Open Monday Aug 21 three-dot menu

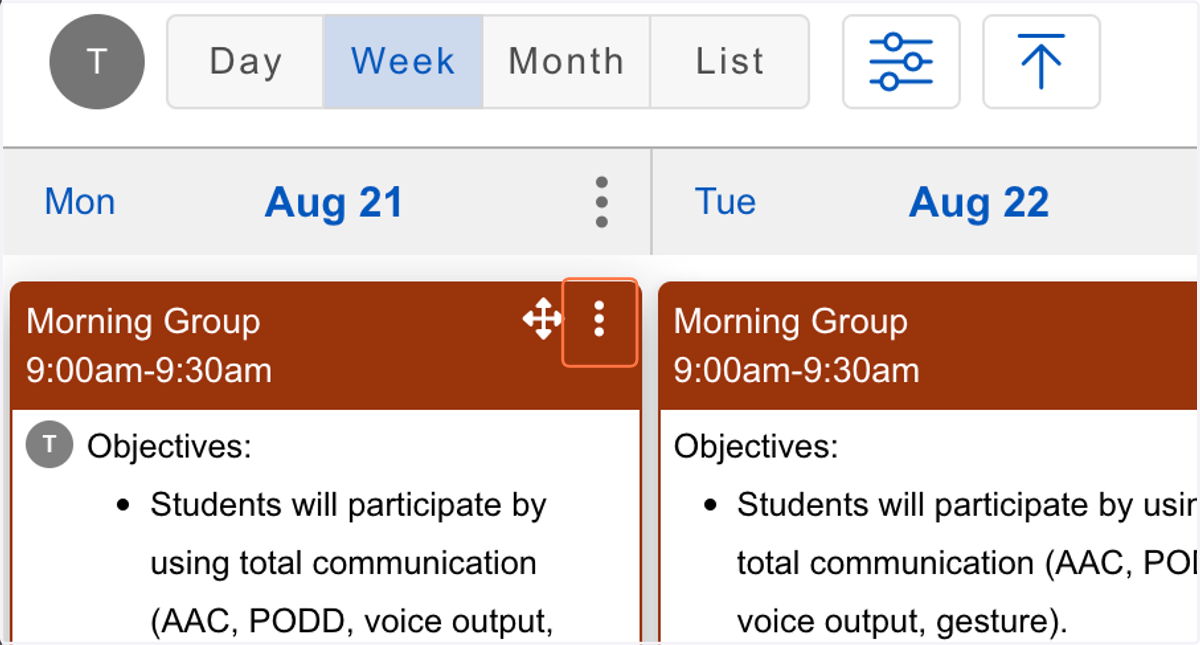coord(601,202)
